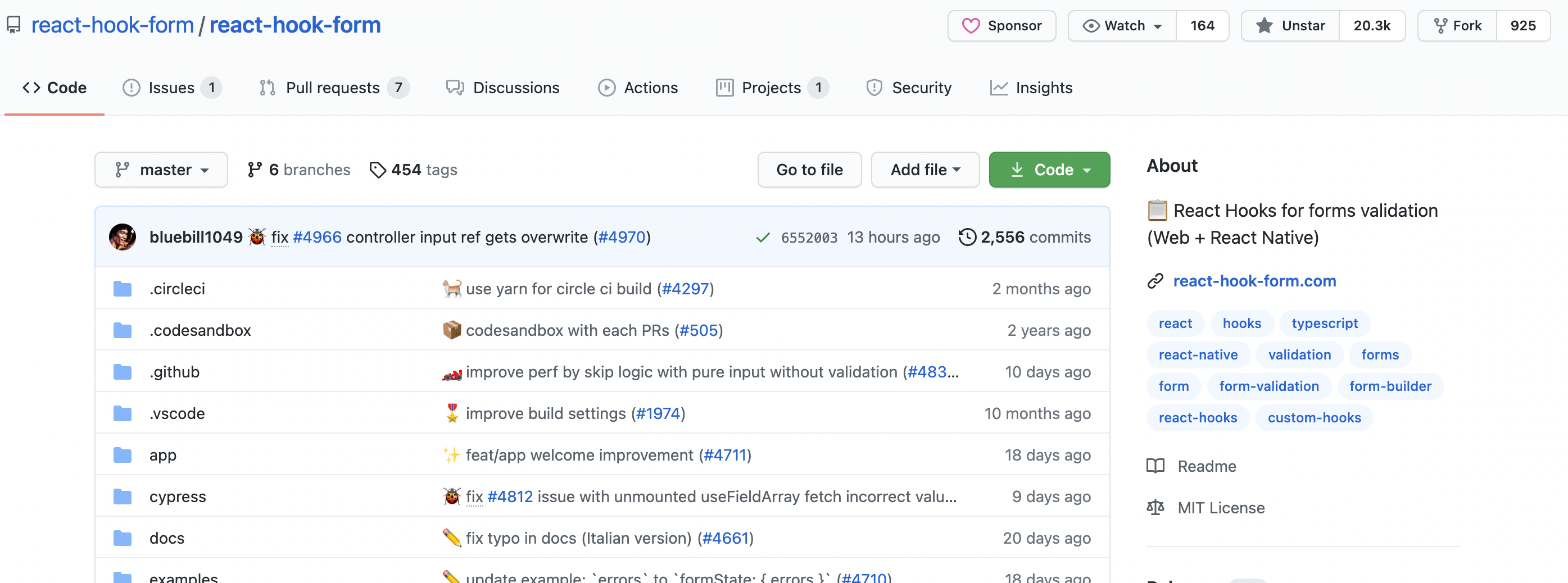The width and height of the screenshot is (1568, 583).
Task: Click the react-native topic tag
Action: pos(1198,355)
